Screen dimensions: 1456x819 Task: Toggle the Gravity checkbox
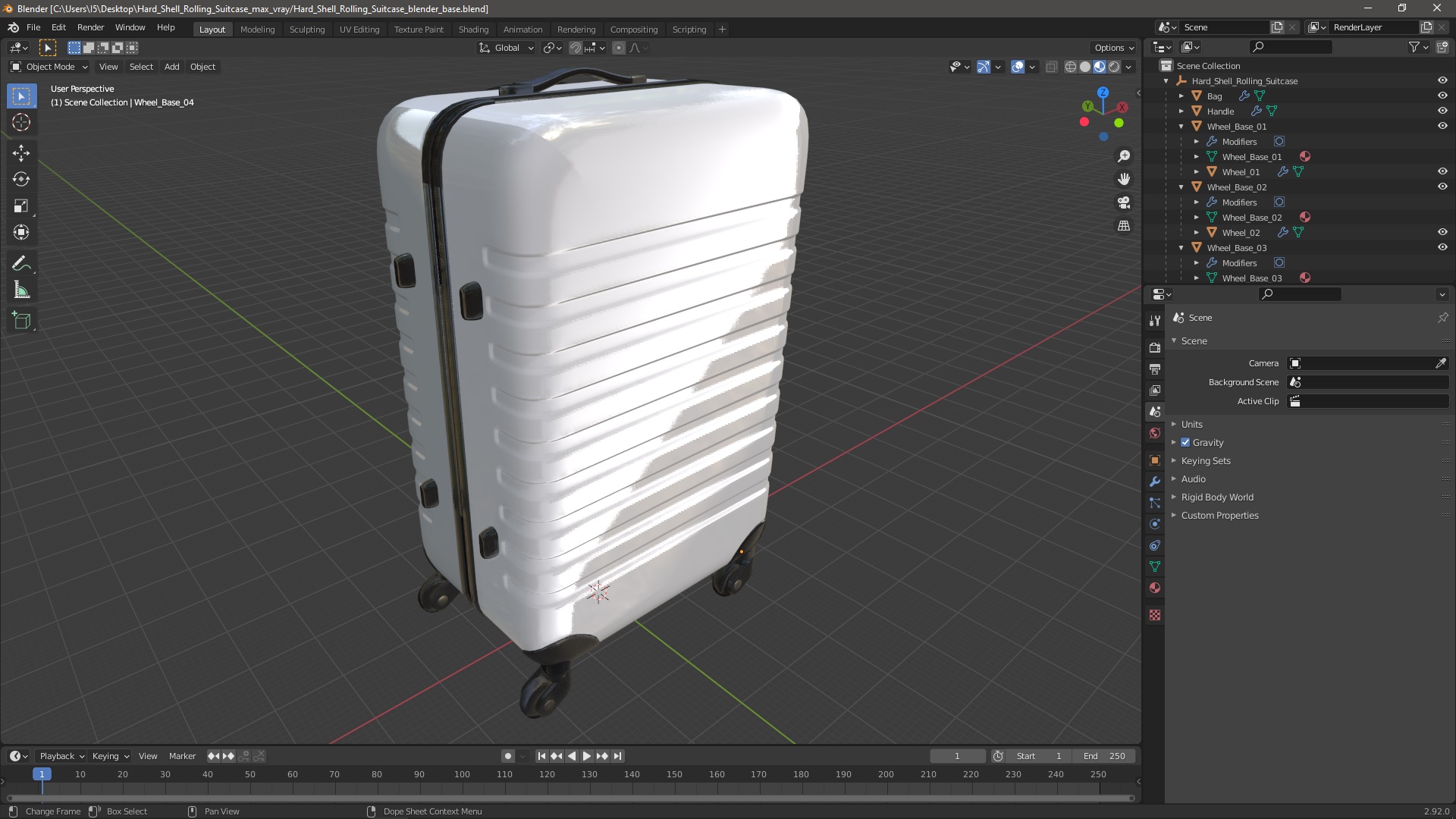tap(1185, 443)
